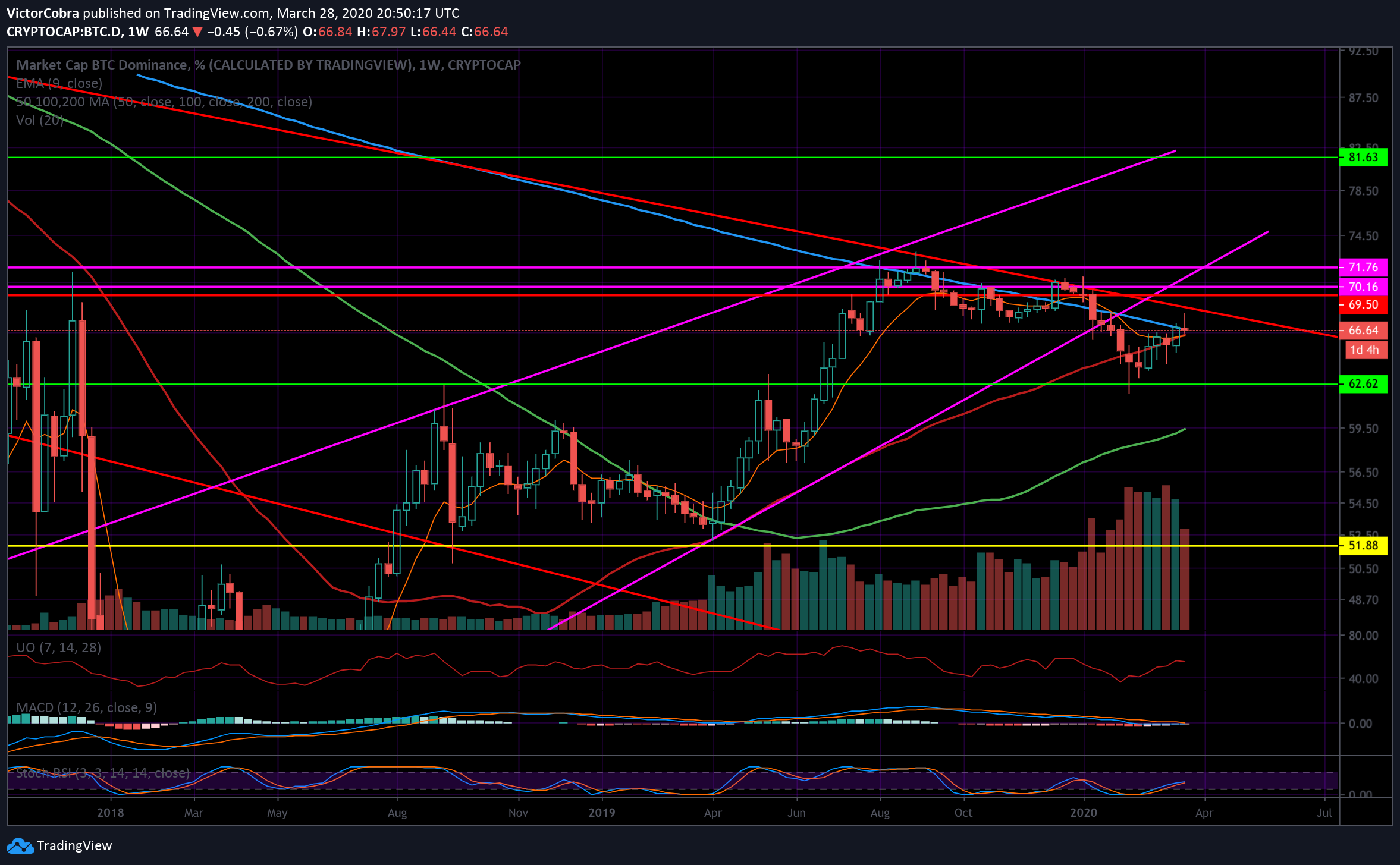Click the Market Cap BTC Dominance chart title

coord(268,65)
